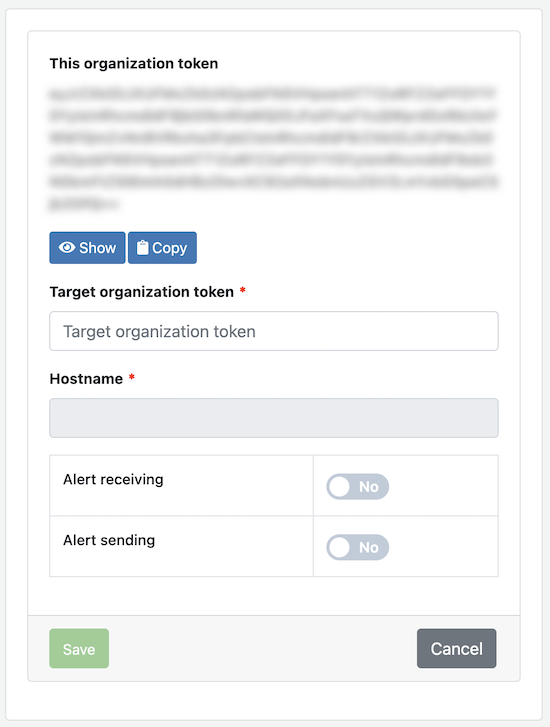
Task: Click the Save button
Action: tap(79, 648)
